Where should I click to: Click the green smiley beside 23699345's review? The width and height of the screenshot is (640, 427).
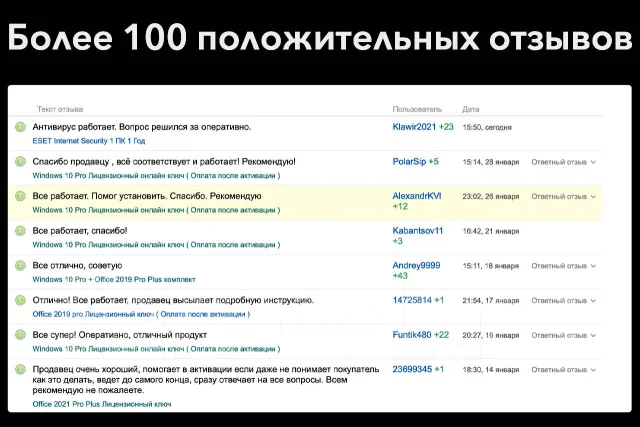[x=20, y=370]
